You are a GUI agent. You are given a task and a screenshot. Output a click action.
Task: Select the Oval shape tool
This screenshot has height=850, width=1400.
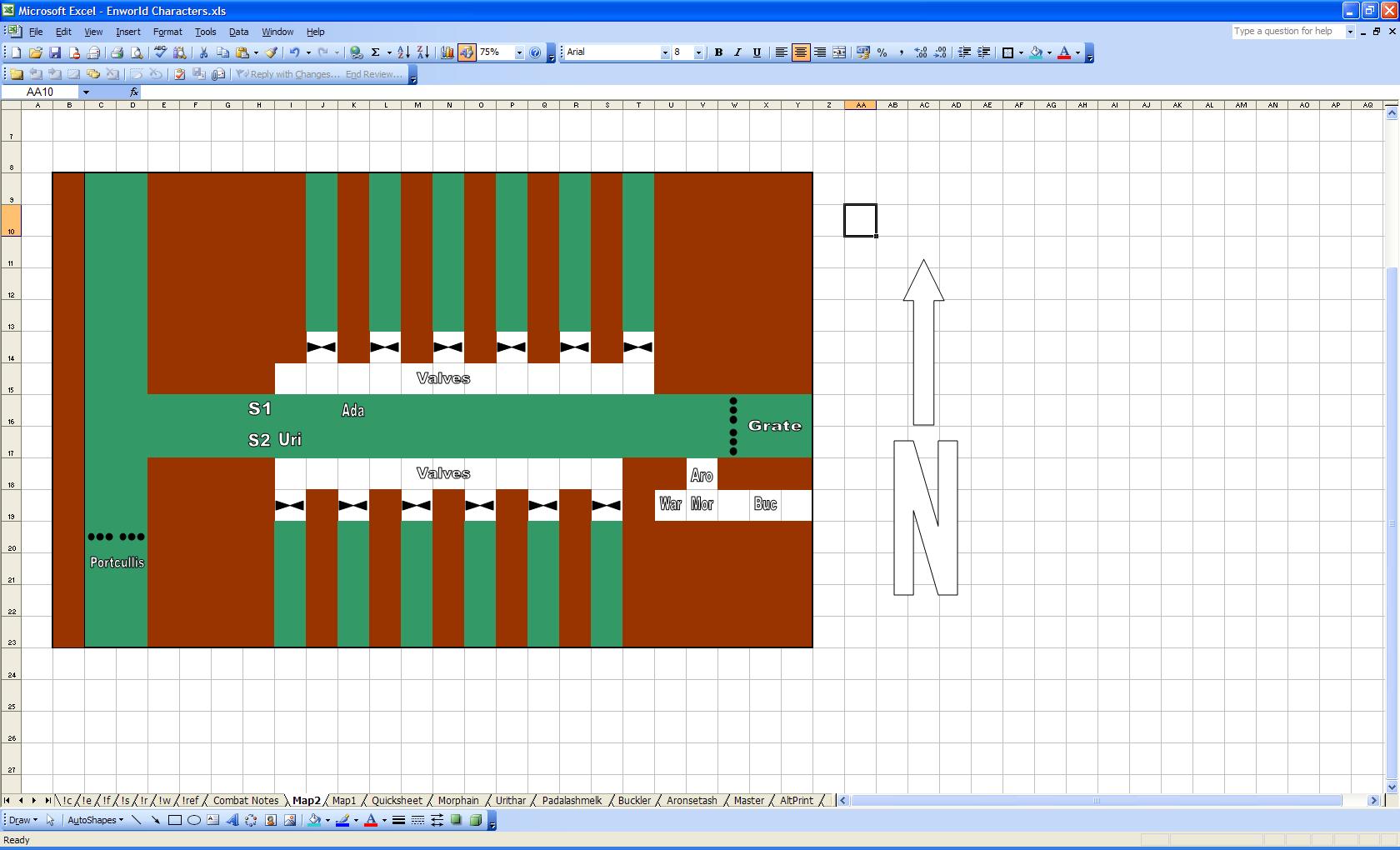pyautogui.click(x=194, y=820)
